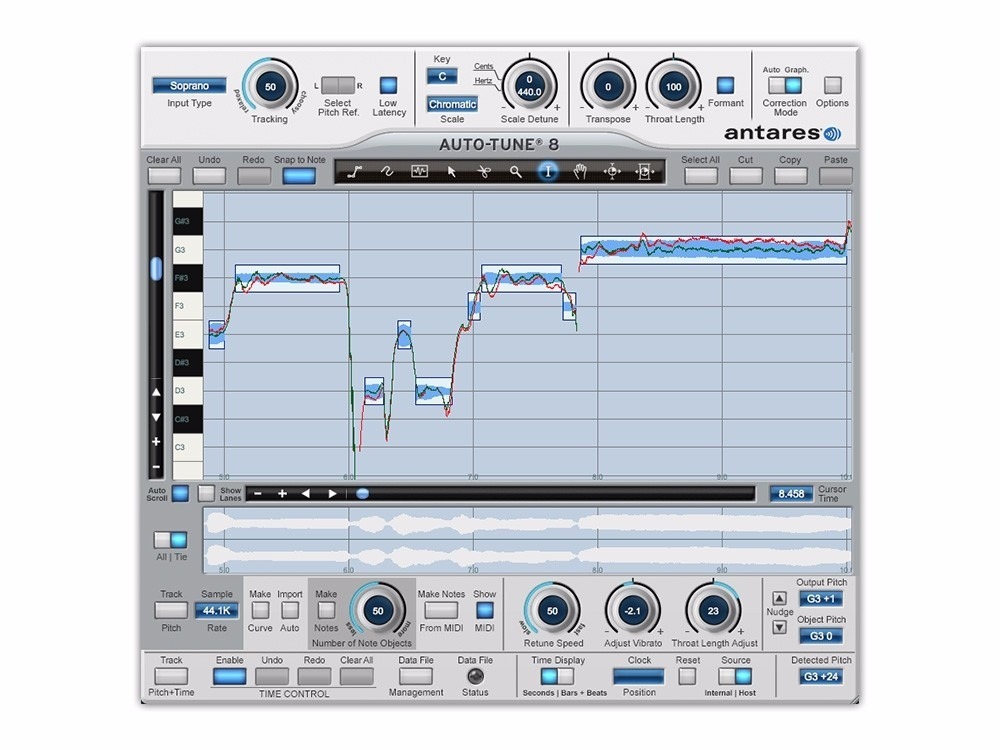Image resolution: width=1000 pixels, height=750 pixels.
Task: Nudge pitch up arrow
Action: 779,598
